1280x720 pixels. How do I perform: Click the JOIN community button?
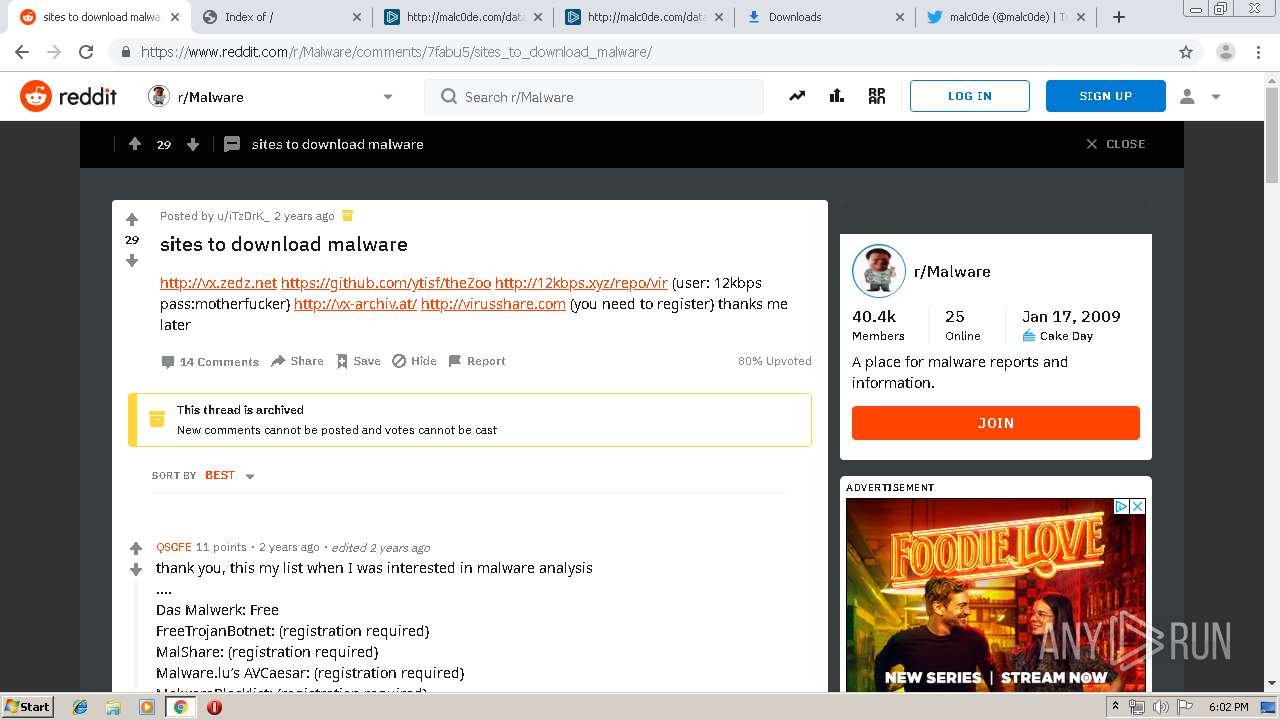(x=996, y=423)
